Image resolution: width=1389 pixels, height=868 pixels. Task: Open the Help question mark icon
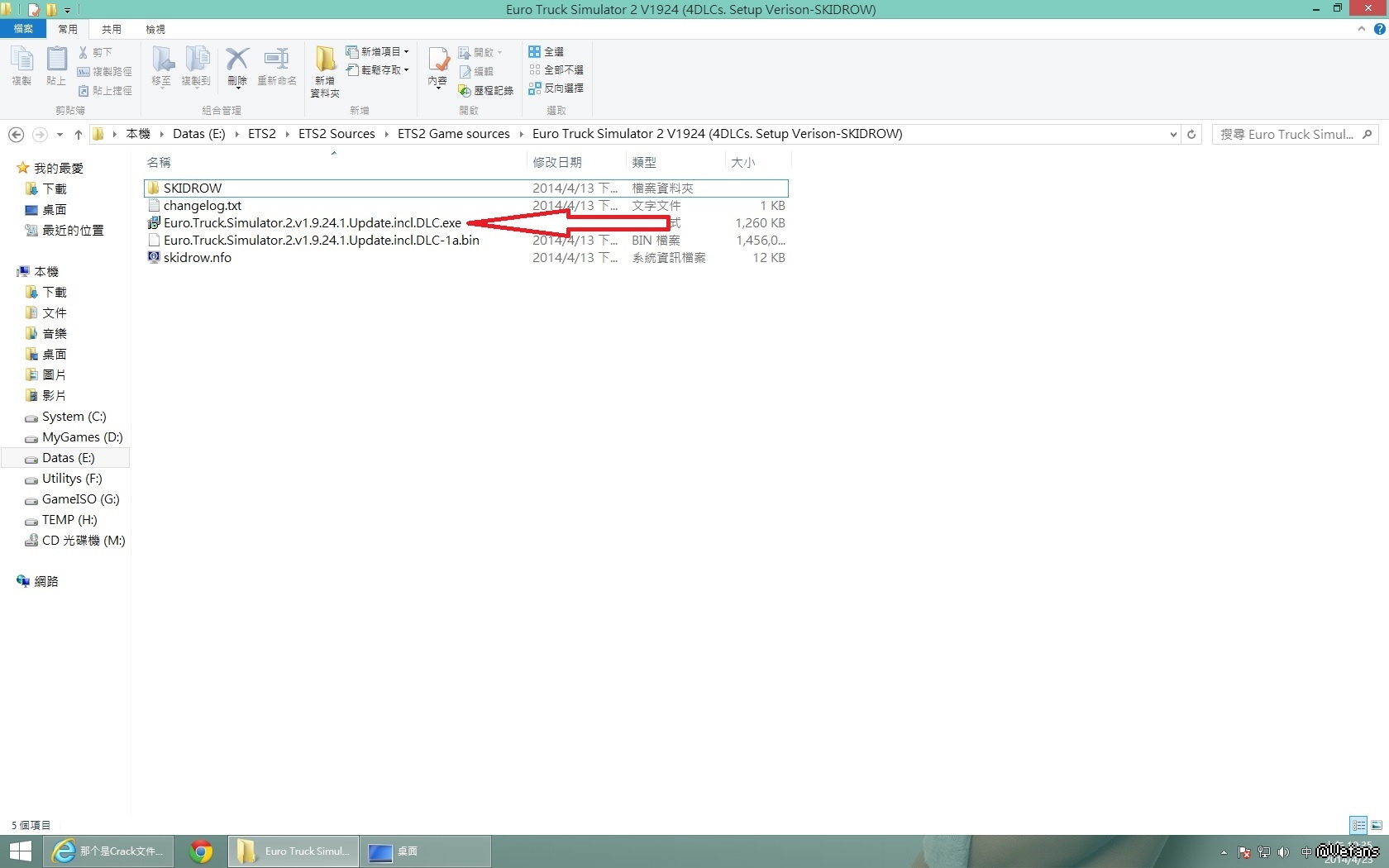click(1379, 29)
